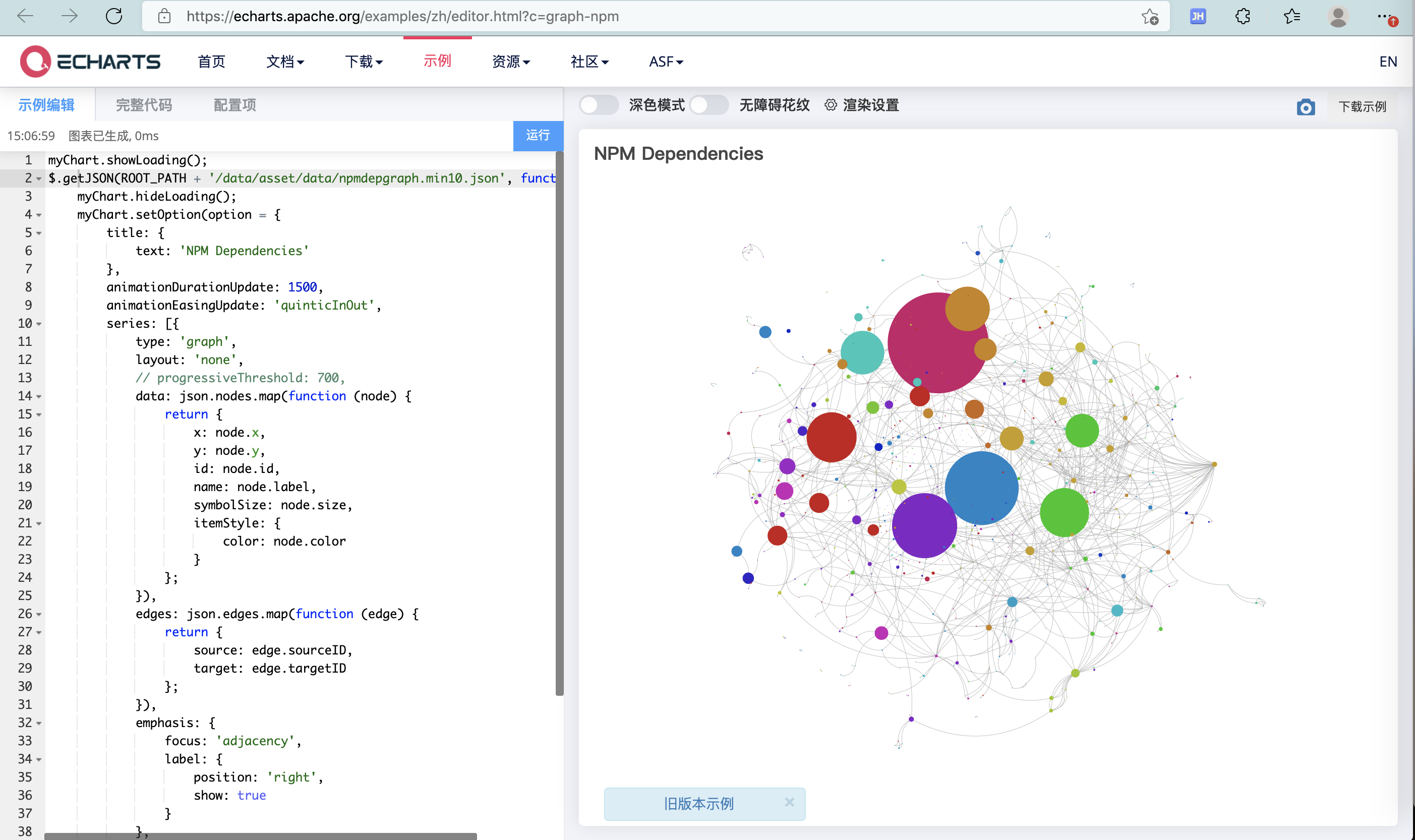The width and height of the screenshot is (1415, 840).
Task: Click the status text 图表已生成, 0ms
Action: pyautogui.click(x=113, y=136)
